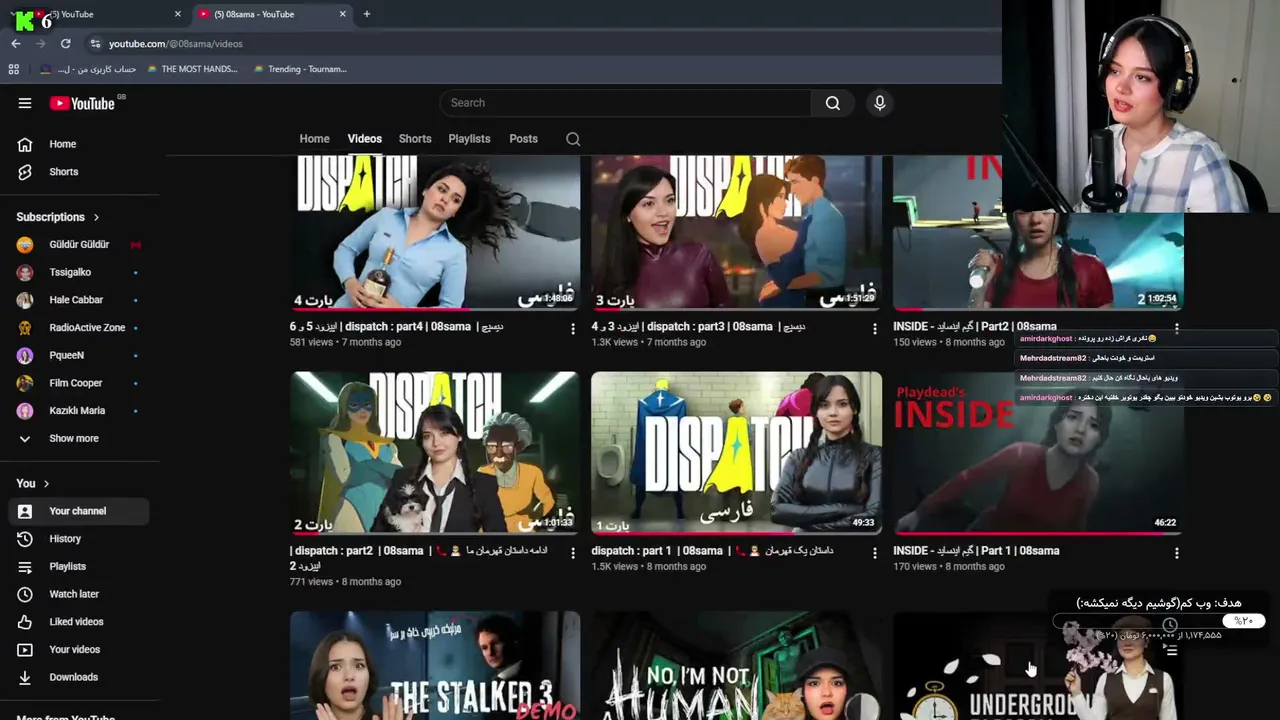Play the Dispatch part 1 thumbnail with 49:33 duration
Screen dimensions: 1280x720
coord(737,453)
